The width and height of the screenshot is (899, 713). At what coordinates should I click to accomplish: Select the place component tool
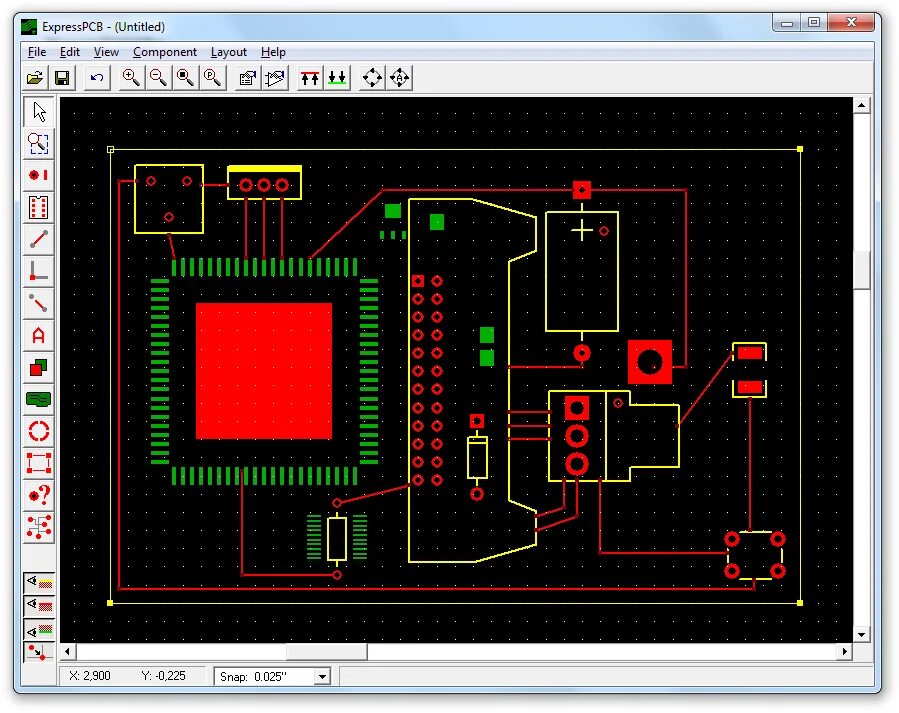(39, 207)
